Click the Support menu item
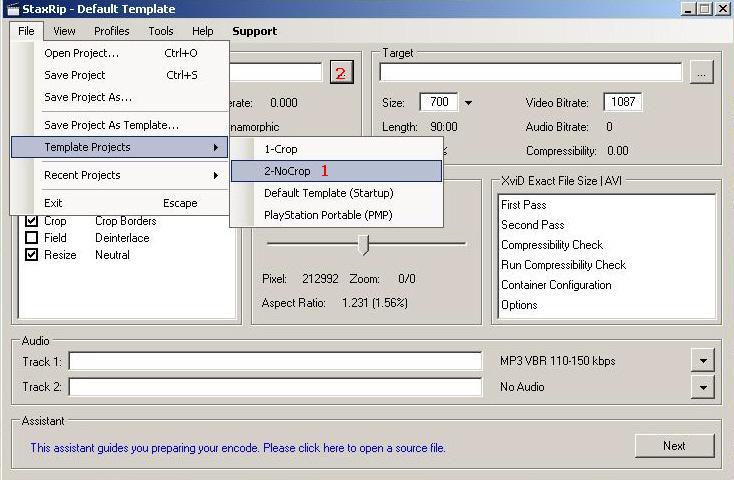The width and height of the screenshot is (734, 480). point(254,31)
